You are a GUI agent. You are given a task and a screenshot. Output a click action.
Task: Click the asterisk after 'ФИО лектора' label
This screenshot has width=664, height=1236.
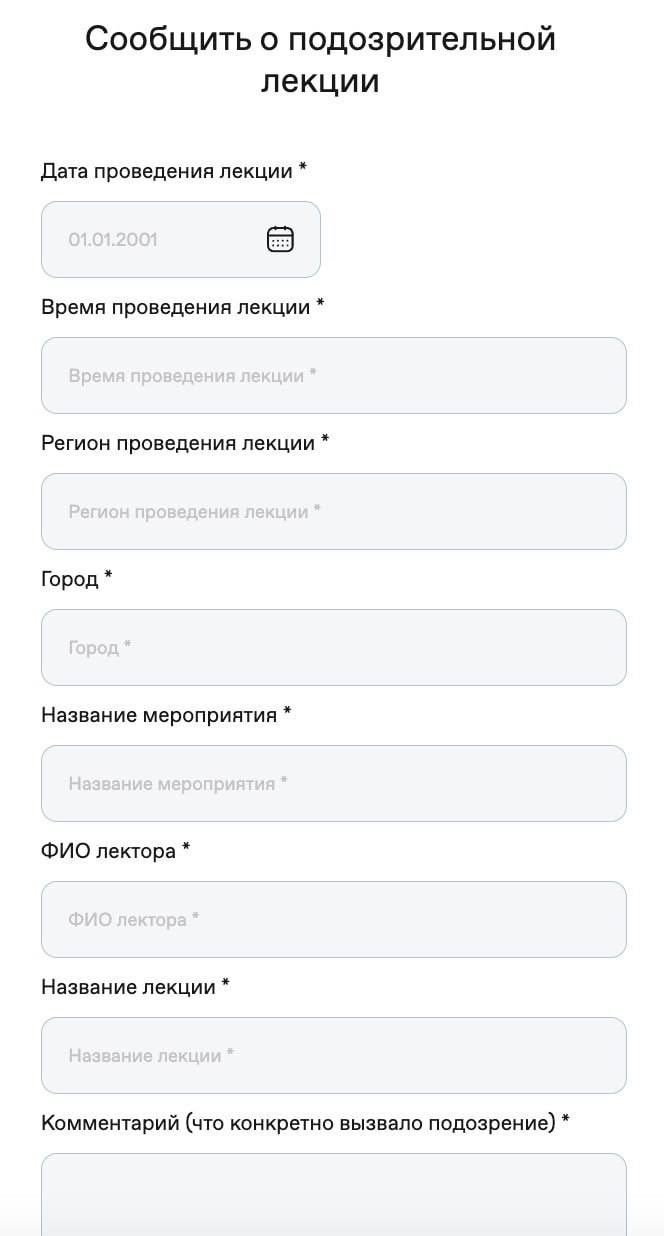[186, 849]
